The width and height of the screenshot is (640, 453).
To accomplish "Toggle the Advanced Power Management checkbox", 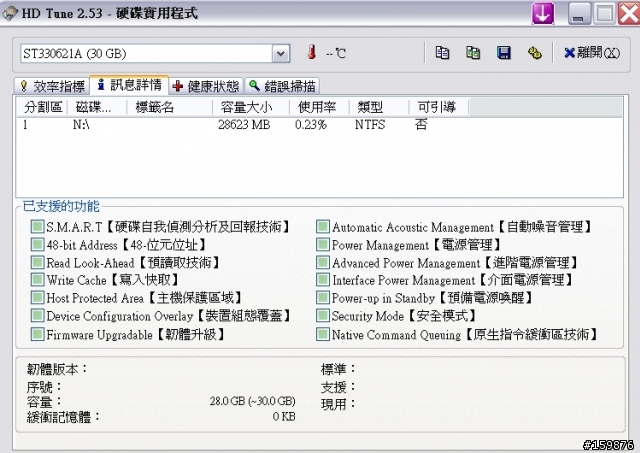I will click(x=323, y=262).
